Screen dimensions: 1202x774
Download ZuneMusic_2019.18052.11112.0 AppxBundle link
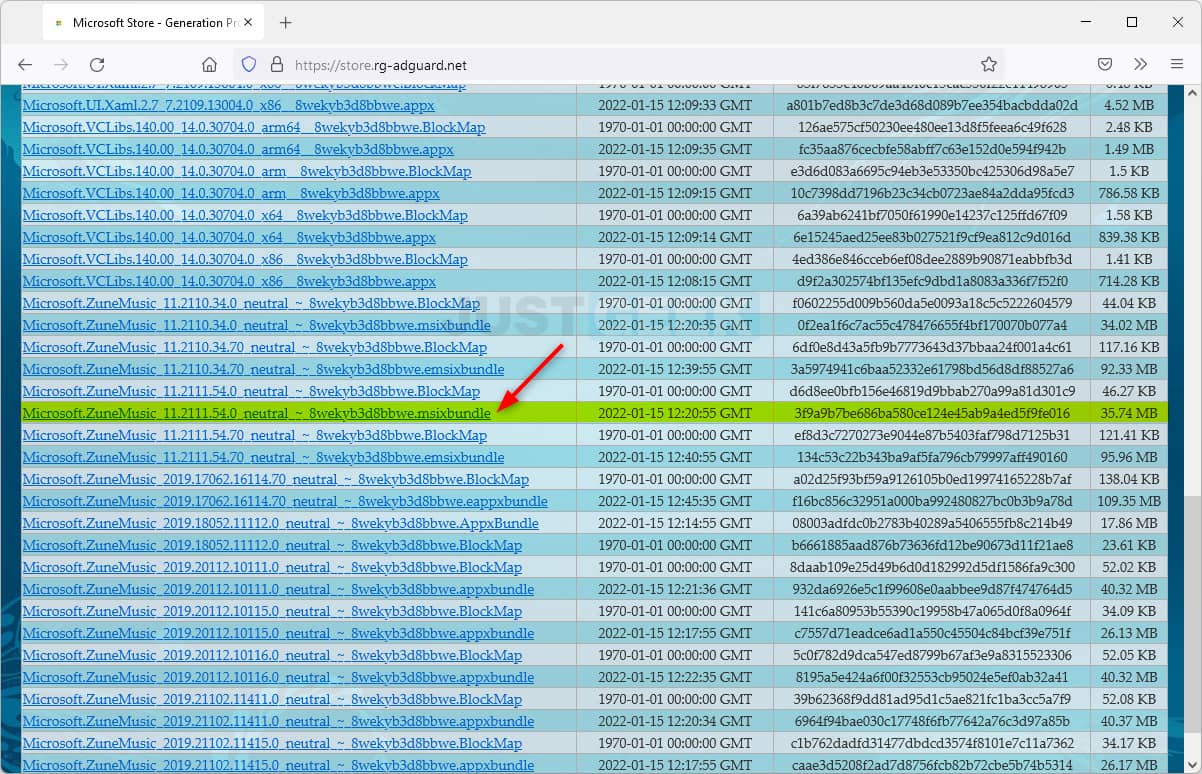tap(281, 523)
